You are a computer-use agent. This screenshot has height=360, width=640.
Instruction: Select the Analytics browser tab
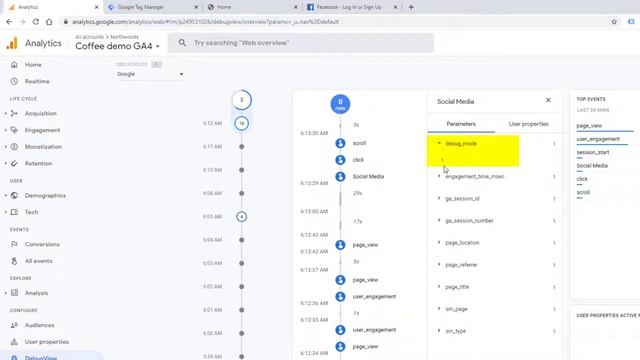tap(51, 7)
